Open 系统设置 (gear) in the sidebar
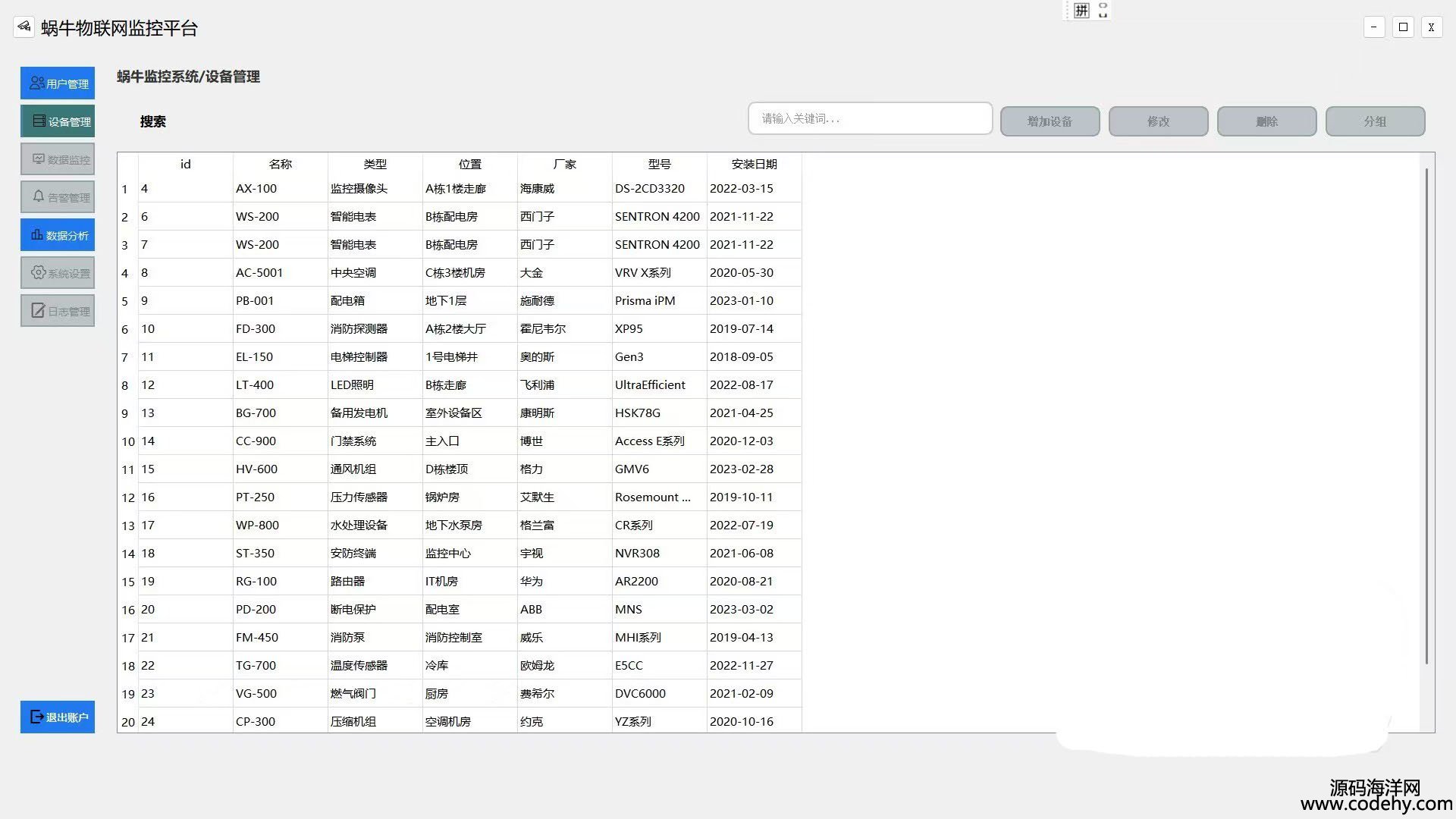Screen dimensions: 1456x819 [x=58, y=273]
